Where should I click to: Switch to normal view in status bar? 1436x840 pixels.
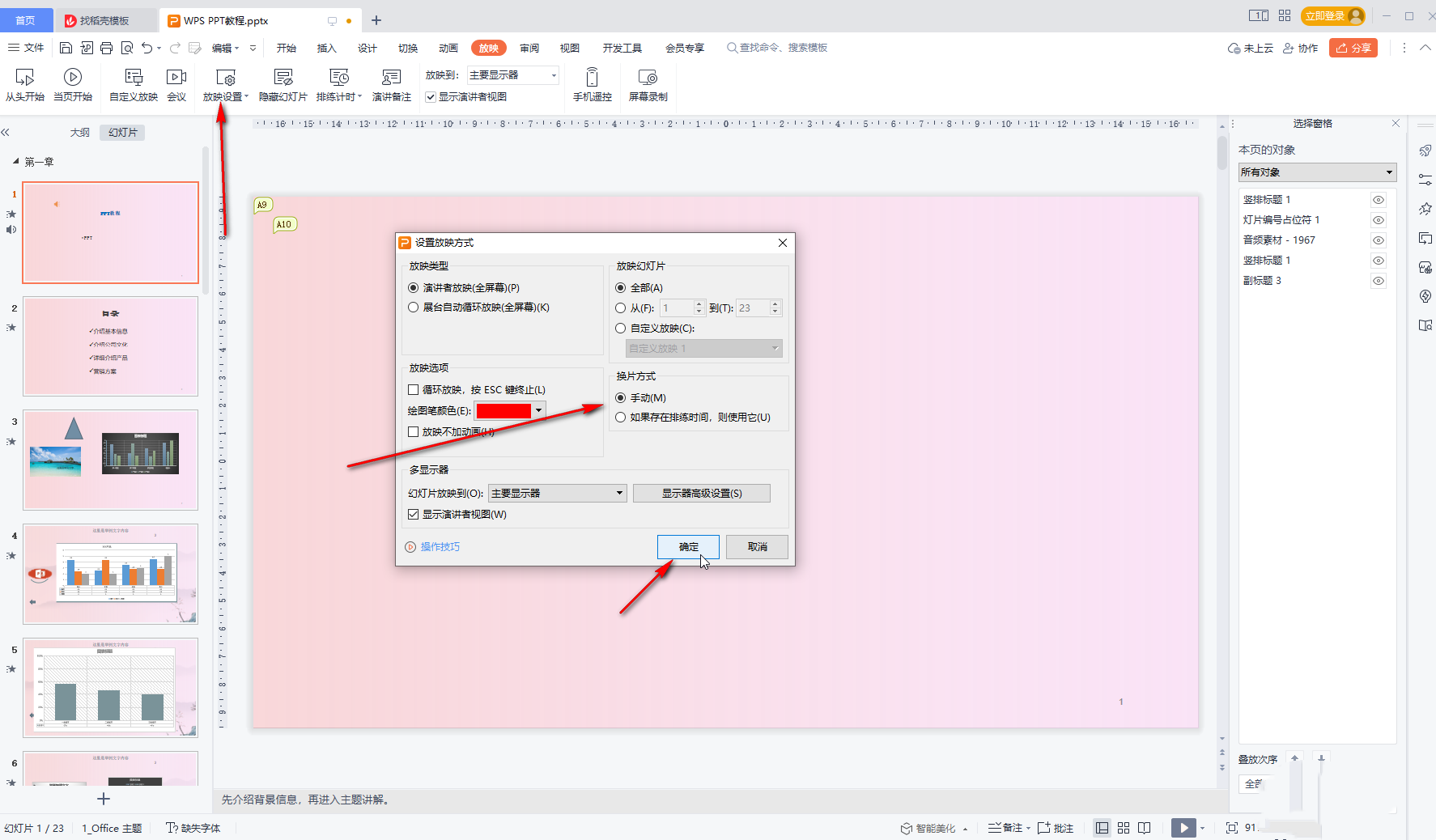pyautogui.click(x=1102, y=828)
